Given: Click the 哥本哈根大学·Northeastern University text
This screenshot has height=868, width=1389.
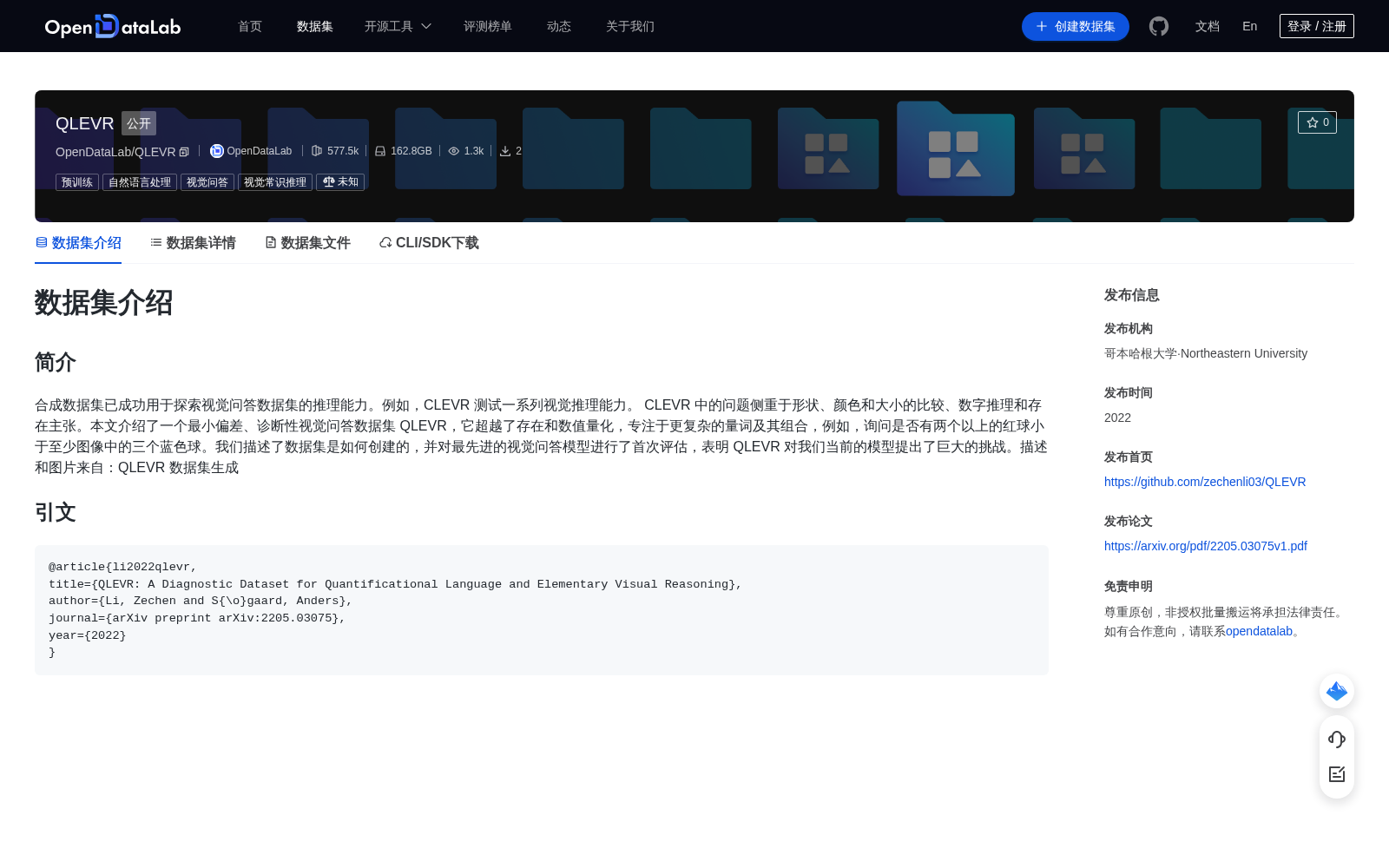Looking at the screenshot, I should (x=1206, y=353).
